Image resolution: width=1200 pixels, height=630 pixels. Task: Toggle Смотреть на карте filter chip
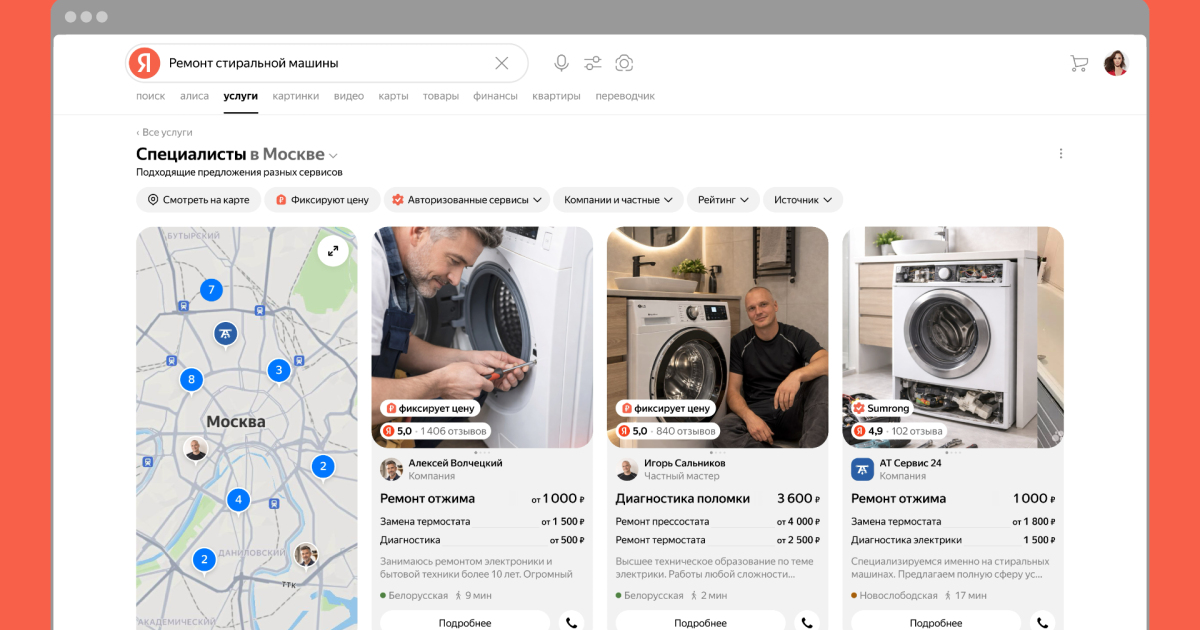click(198, 200)
